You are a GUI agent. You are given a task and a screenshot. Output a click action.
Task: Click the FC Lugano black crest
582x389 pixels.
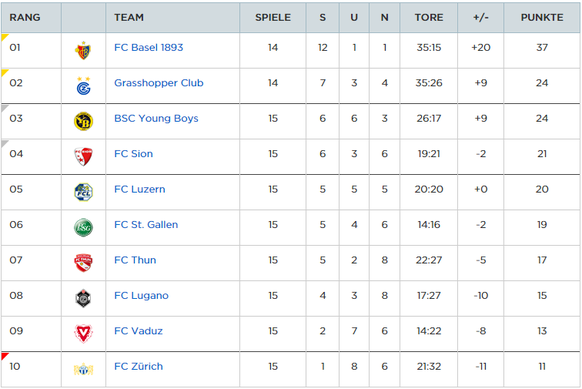84,298
